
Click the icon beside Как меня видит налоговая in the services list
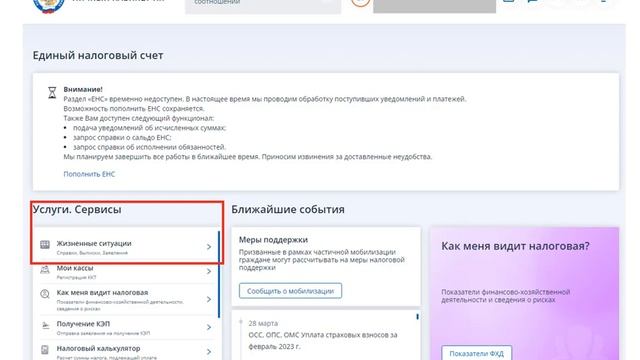(x=45, y=293)
